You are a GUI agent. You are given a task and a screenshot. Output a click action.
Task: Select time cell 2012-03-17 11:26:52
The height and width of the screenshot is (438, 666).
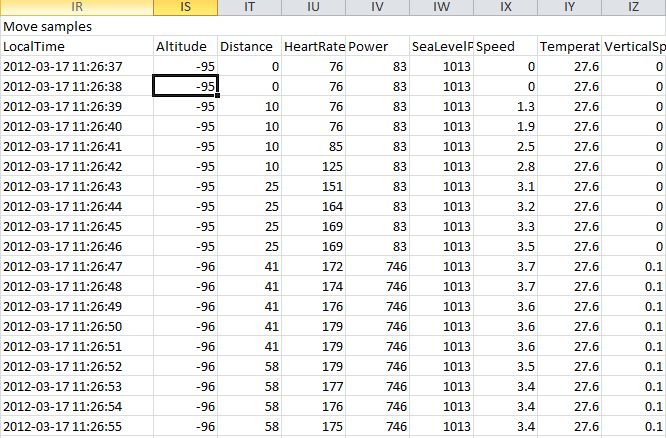[76, 366]
